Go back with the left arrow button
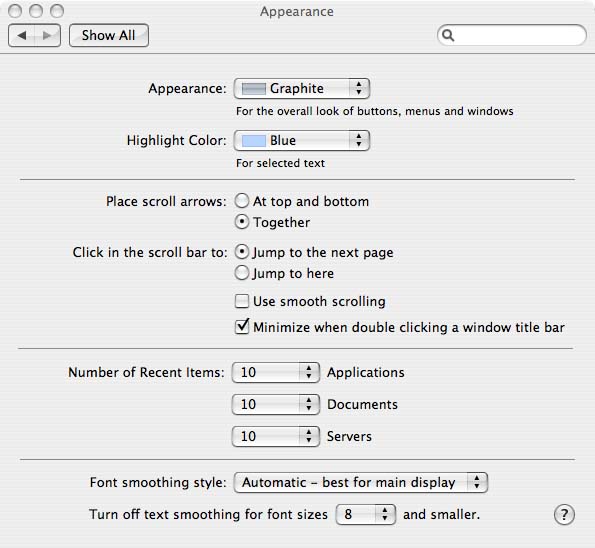Screen dimensions: 595x548 22,36
